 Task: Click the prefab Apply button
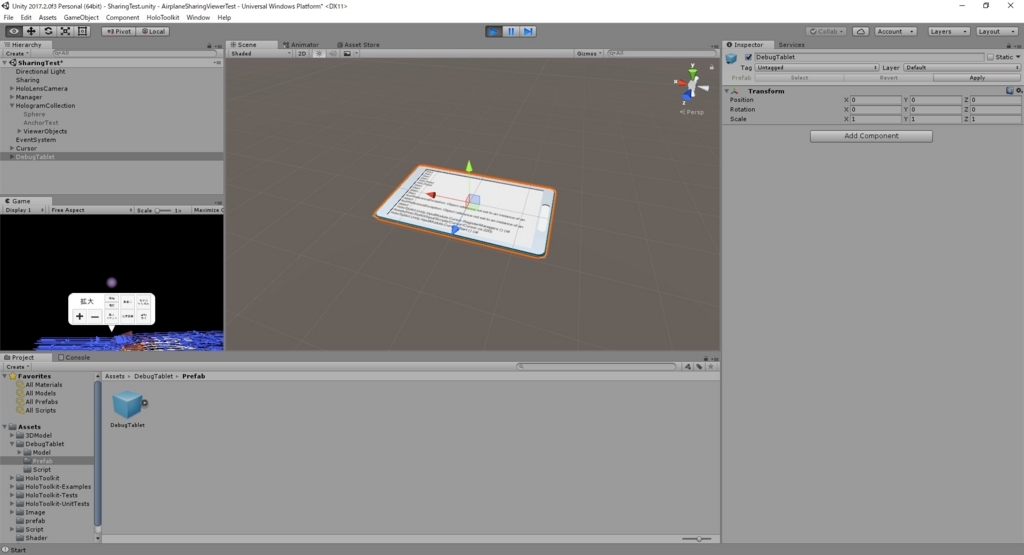pos(977,78)
